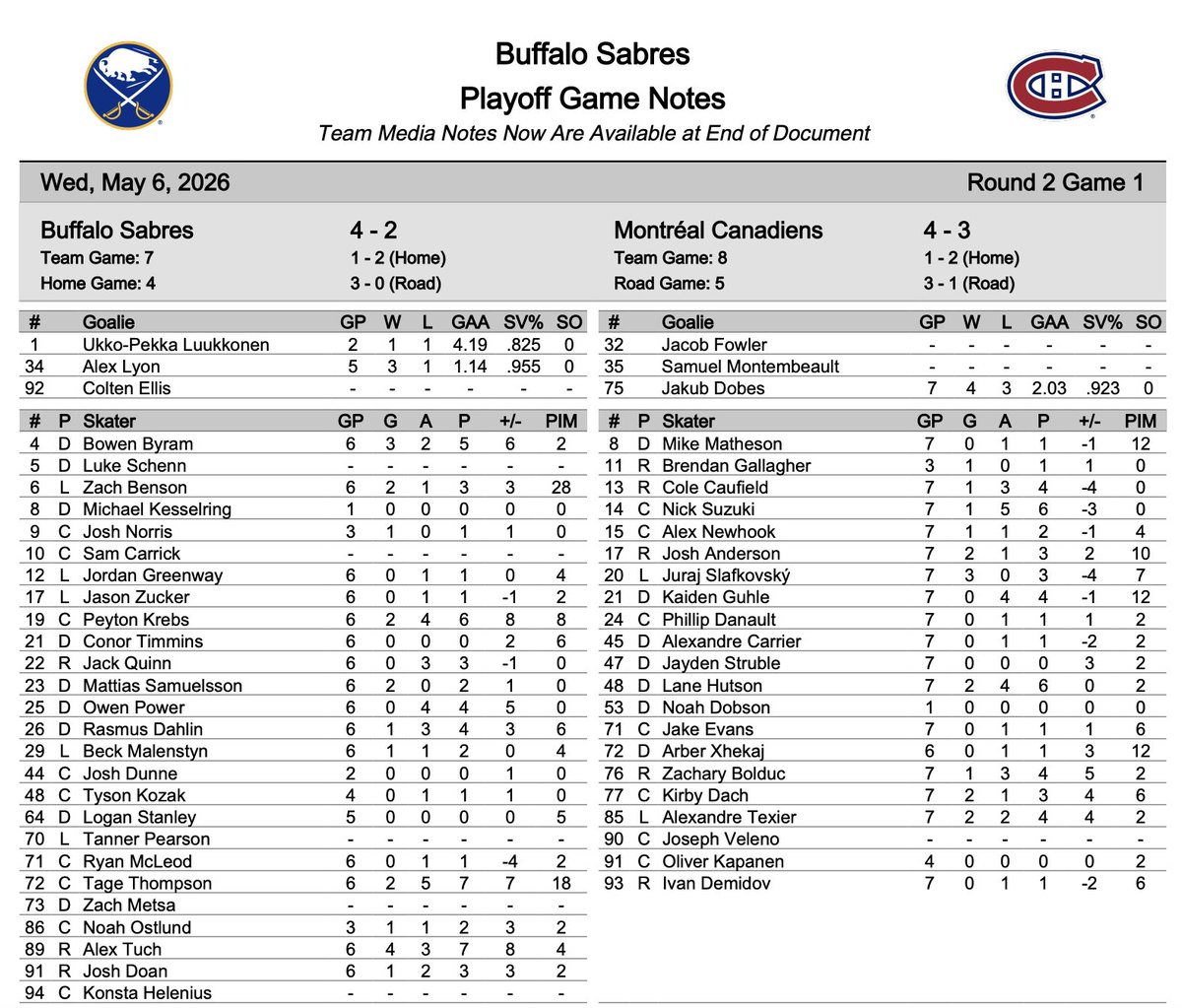This screenshot has width=1182, height=1008.
Task: Select Rasmus Dahlin row
Action: (x=302, y=729)
